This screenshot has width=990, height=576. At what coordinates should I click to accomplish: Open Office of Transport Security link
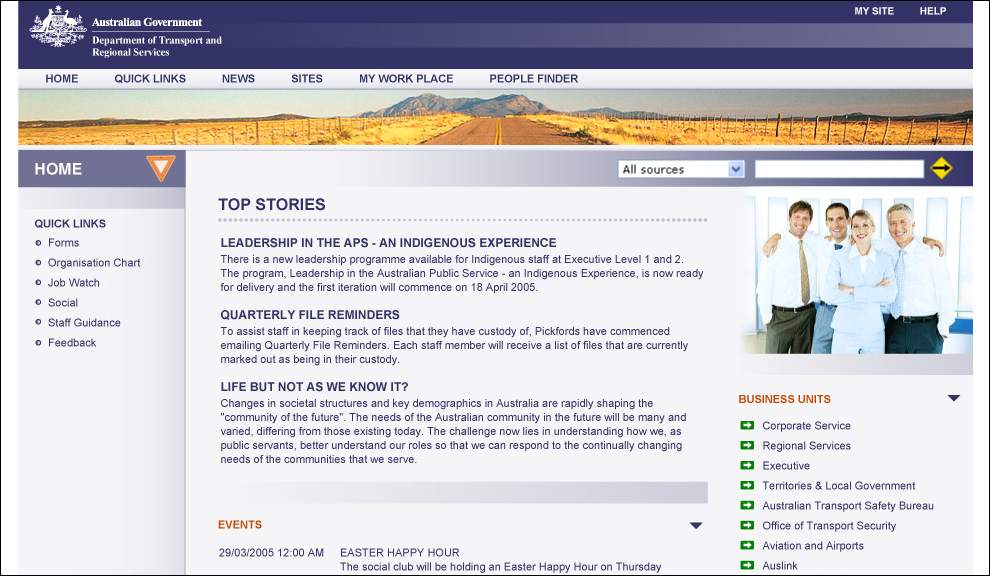coord(829,525)
